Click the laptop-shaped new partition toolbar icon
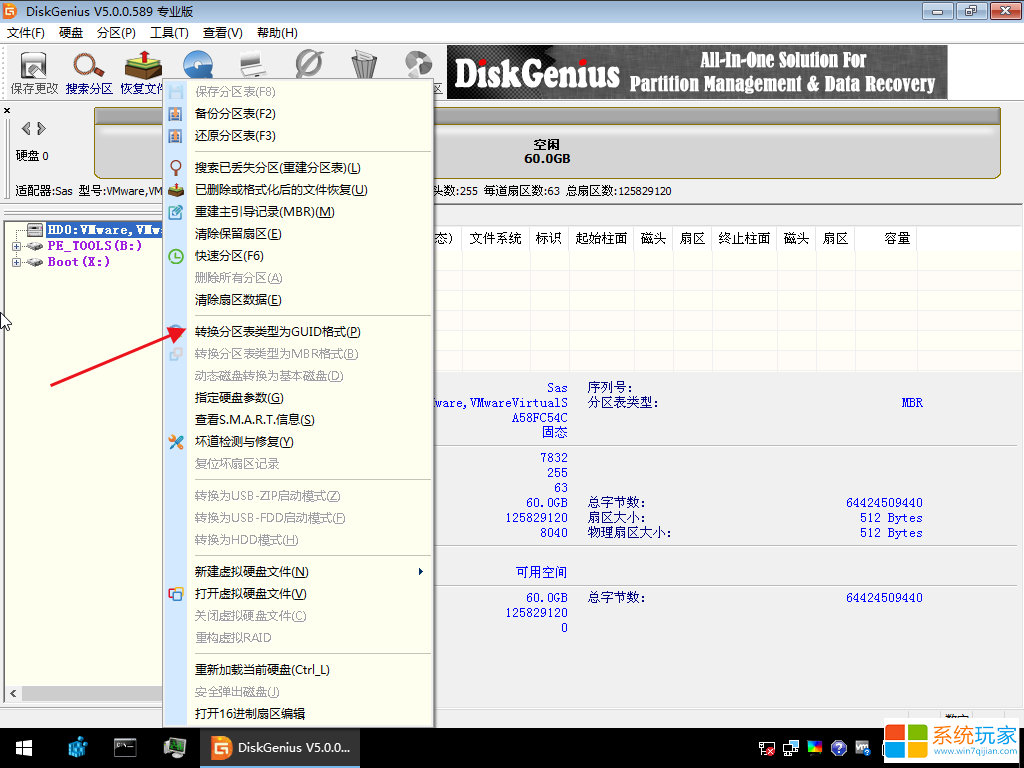This screenshot has height=768, width=1024. 253,65
